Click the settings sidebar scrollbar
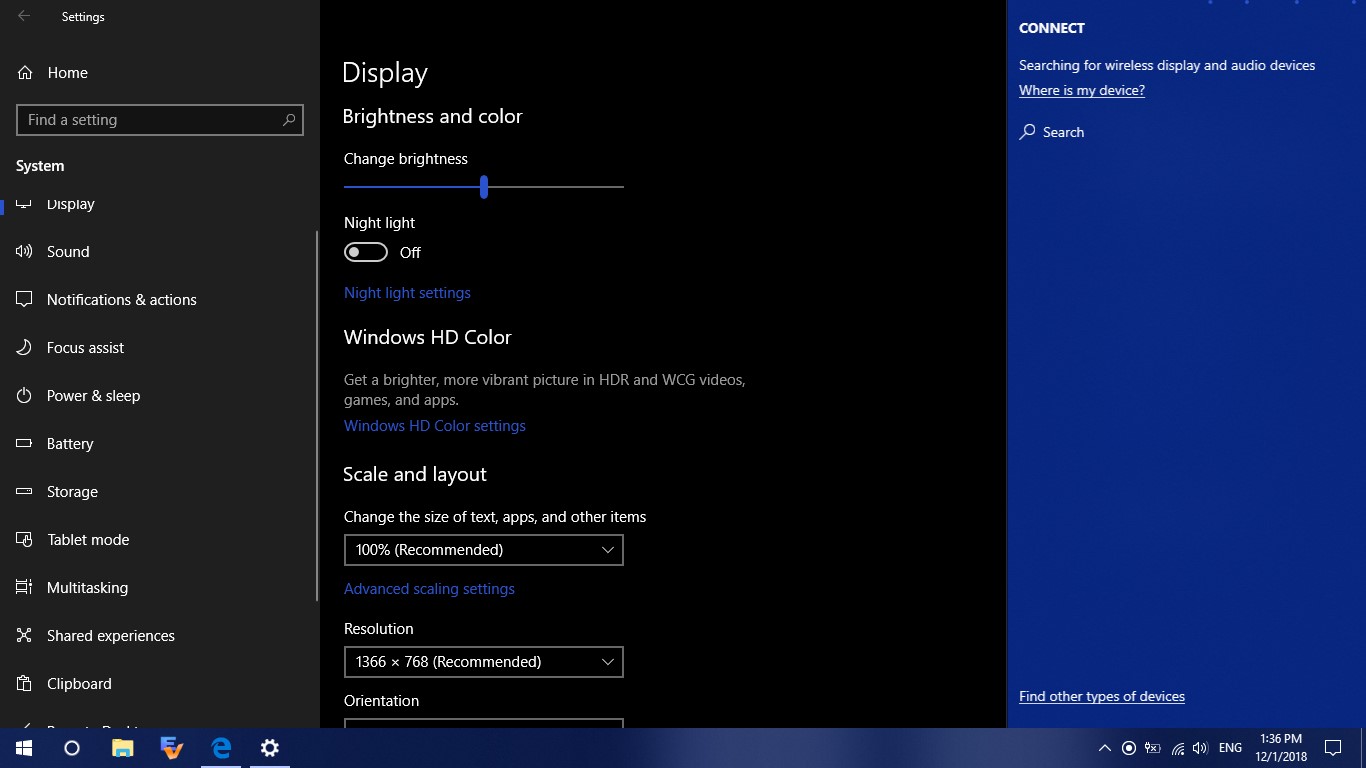Image resolution: width=1366 pixels, height=768 pixels. point(317,415)
